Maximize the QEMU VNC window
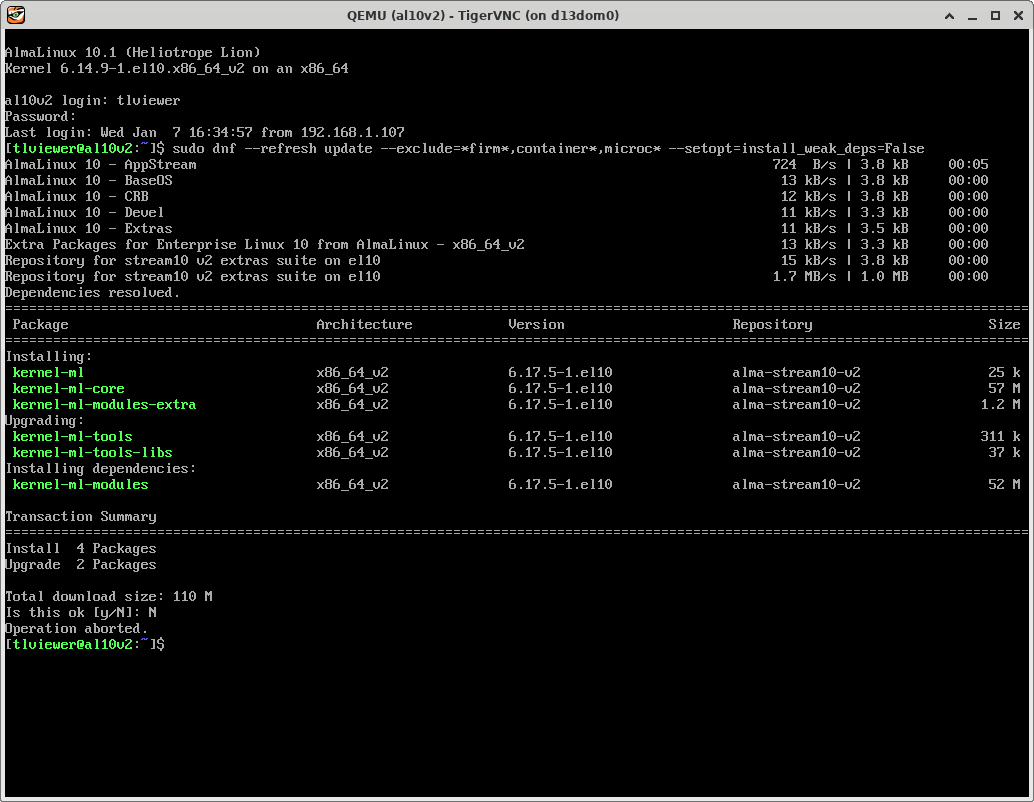1034x802 pixels. click(x=995, y=15)
